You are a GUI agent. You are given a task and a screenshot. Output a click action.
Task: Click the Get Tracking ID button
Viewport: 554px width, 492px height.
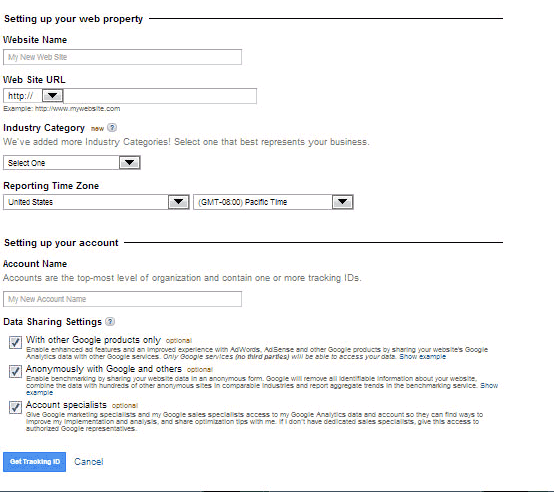click(x=35, y=462)
